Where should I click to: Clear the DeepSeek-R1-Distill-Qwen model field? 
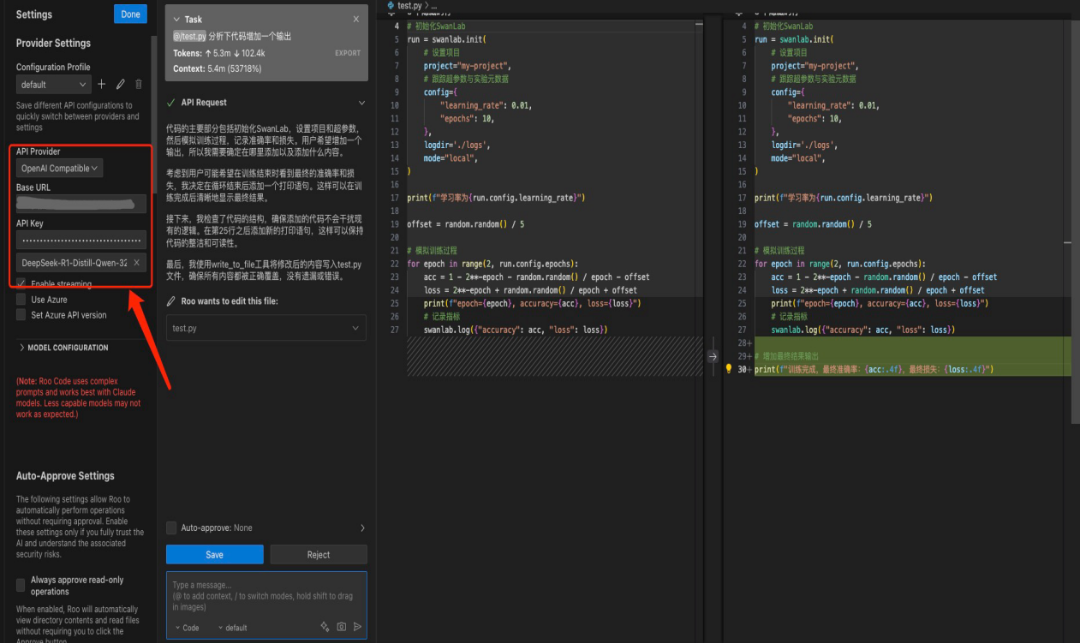[136, 263]
